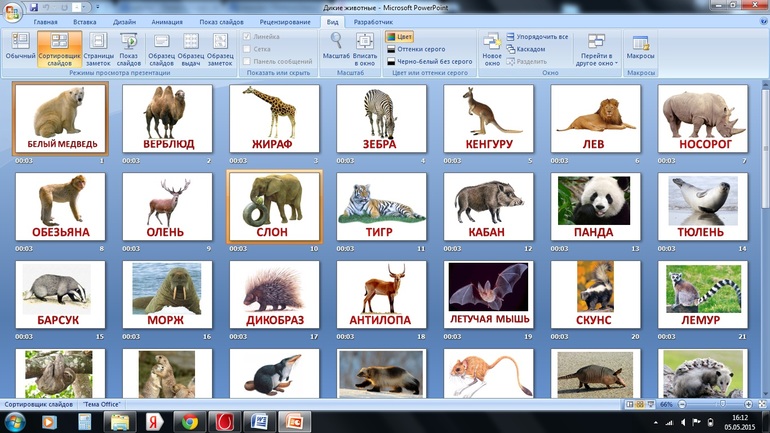Start Показ слайдов from the ribbon
Viewport: 770px width, 433px height.
[129, 50]
